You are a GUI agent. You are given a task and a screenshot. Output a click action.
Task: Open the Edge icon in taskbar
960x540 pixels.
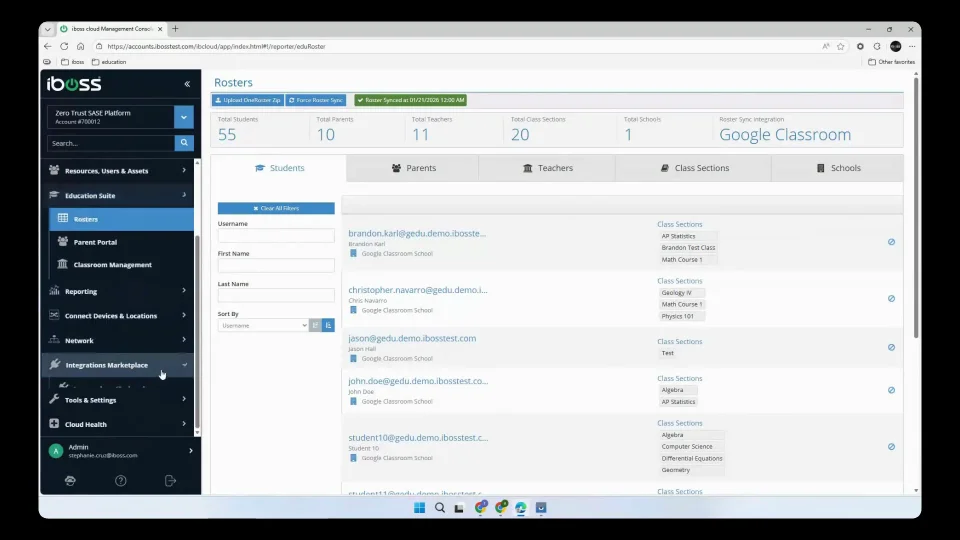tap(520, 508)
